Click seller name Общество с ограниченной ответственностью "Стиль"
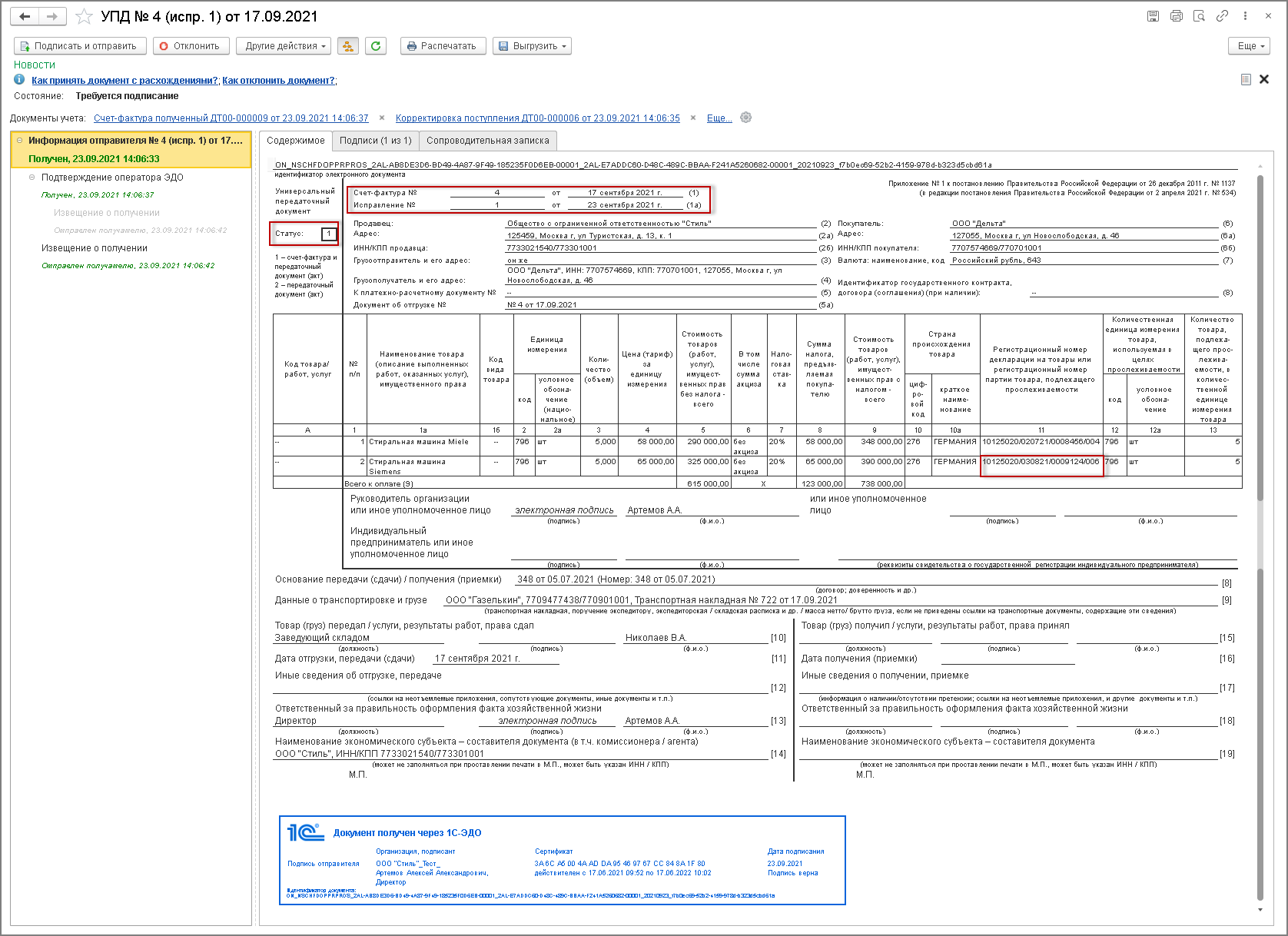Screen dimensions: 1288x936 [x=609, y=224]
